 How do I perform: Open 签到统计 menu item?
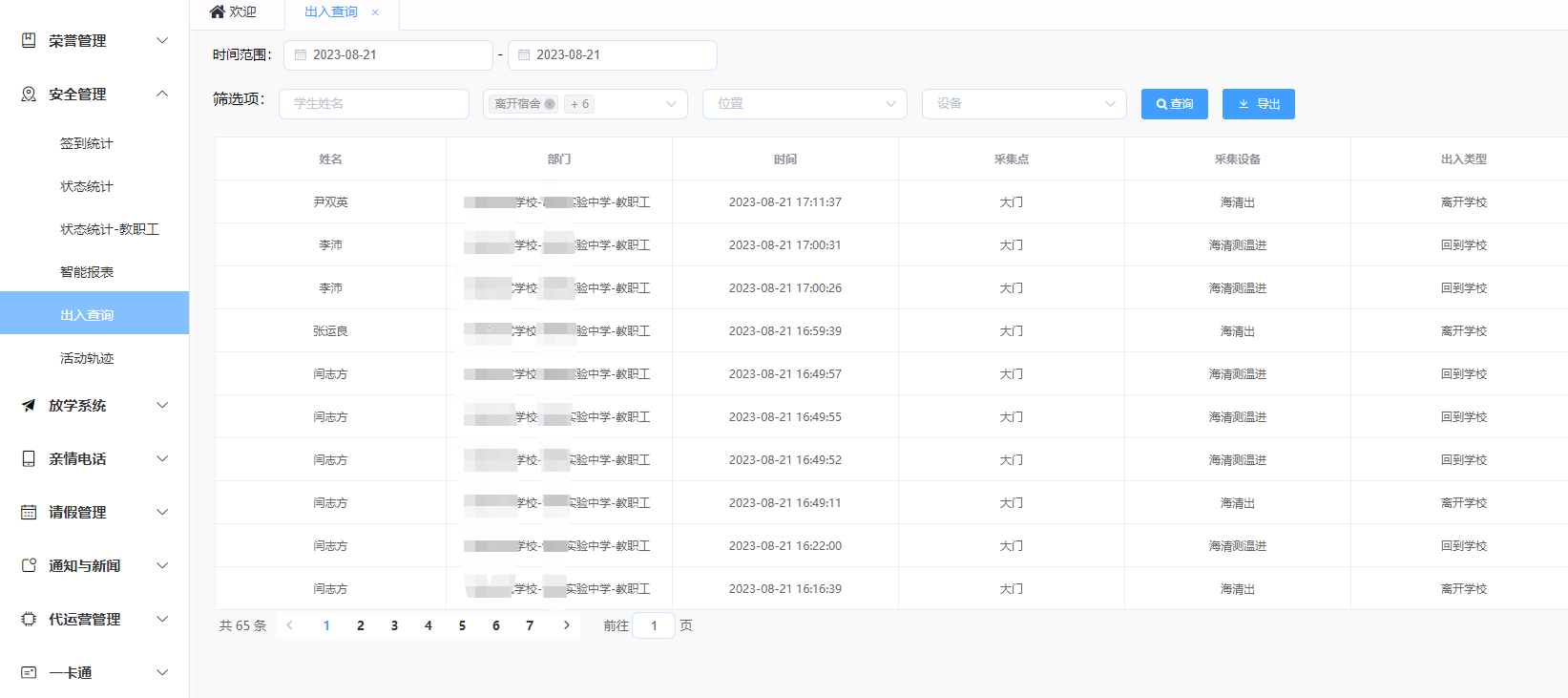pyautogui.click(x=94, y=143)
